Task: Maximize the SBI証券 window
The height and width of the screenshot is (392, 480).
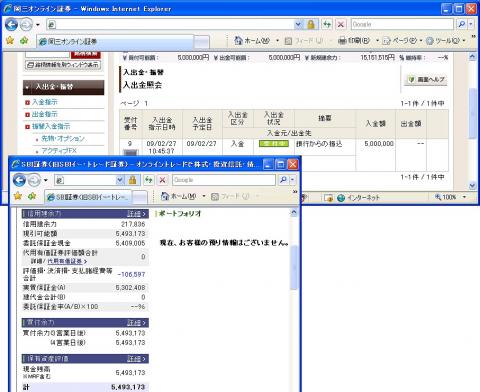Action: tap(280, 164)
